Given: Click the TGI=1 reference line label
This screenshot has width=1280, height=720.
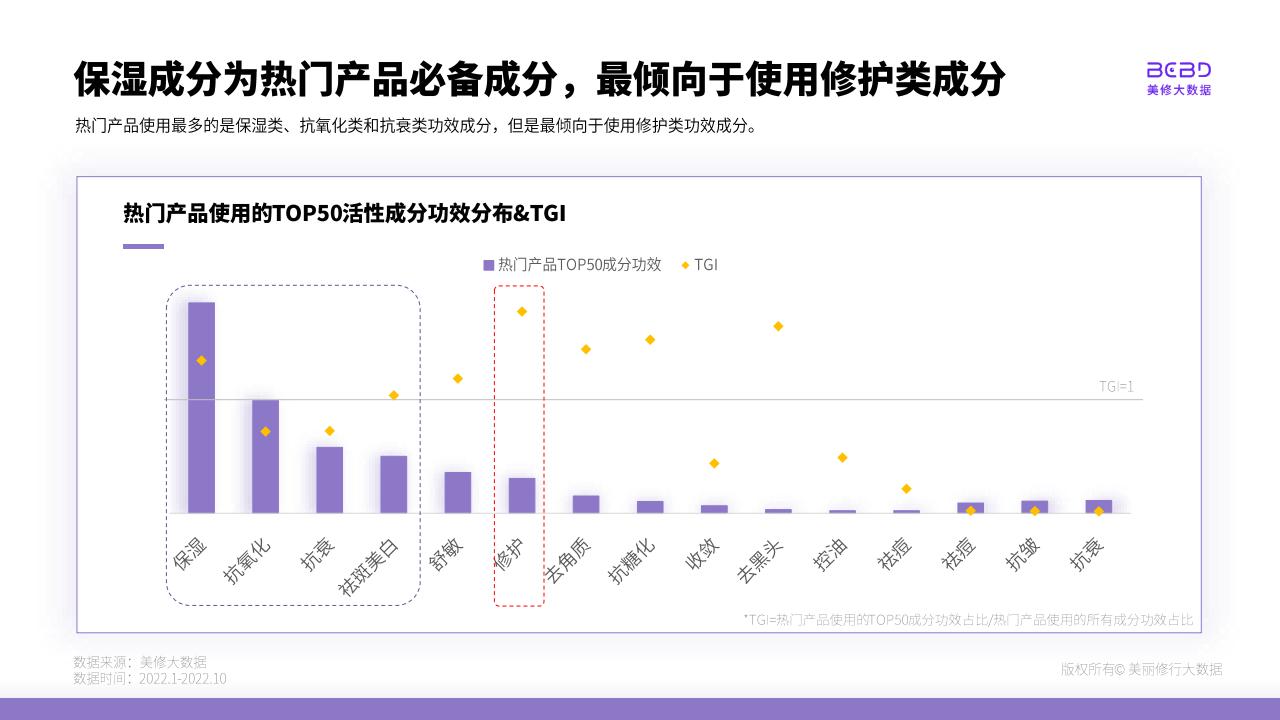Looking at the screenshot, I should (x=1116, y=386).
